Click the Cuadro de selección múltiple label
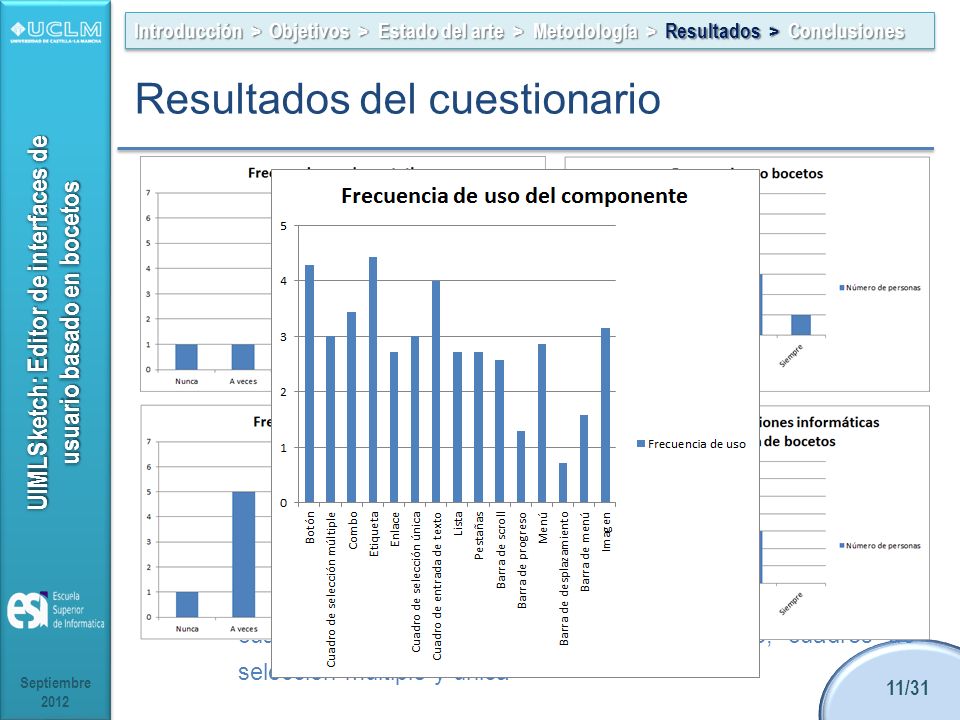 click(331, 590)
